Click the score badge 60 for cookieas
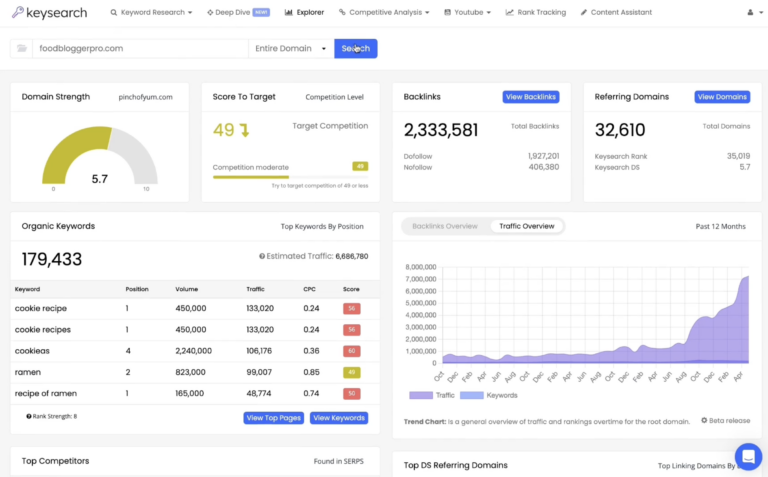Screen dimensions: 768x477 (351, 351)
